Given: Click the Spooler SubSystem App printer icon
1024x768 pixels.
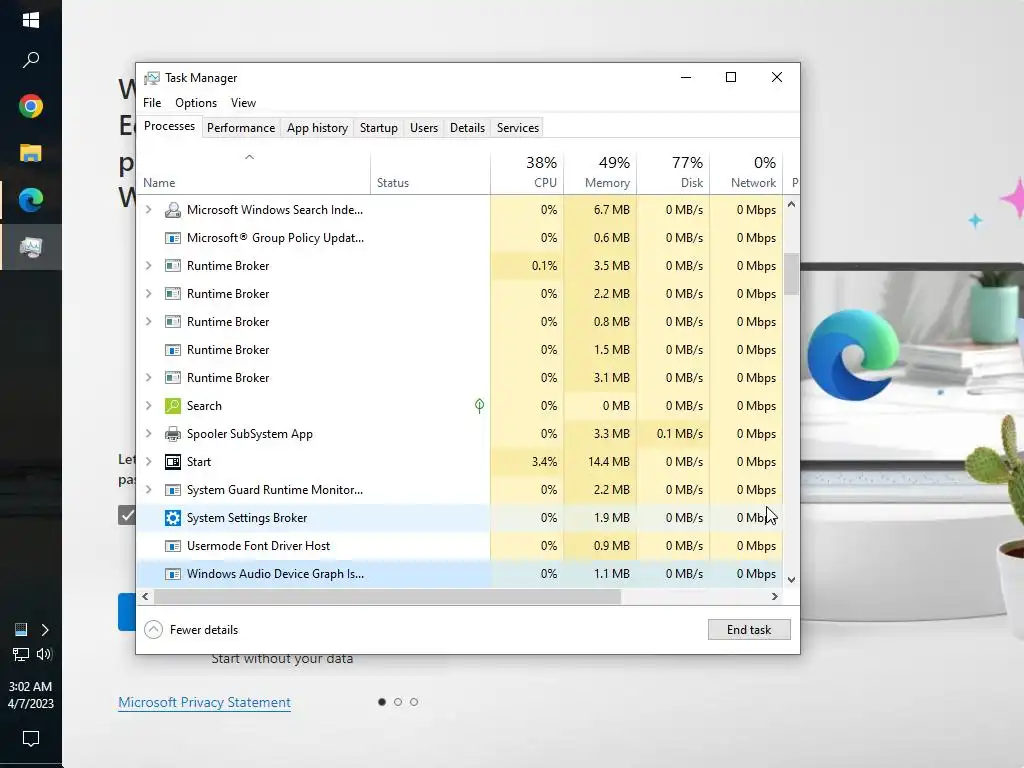Looking at the screenshot, I should 172,434.
